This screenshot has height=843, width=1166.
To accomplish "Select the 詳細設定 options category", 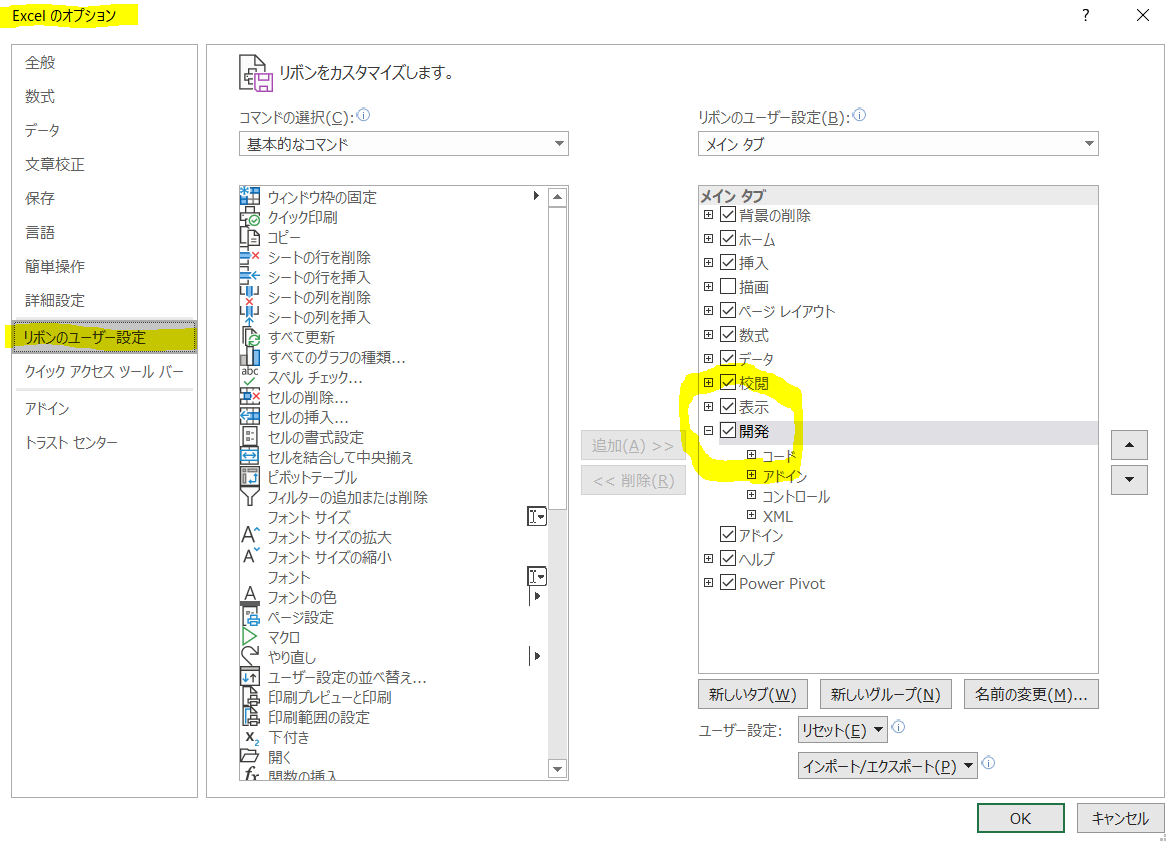I will [x=104, y=300].
